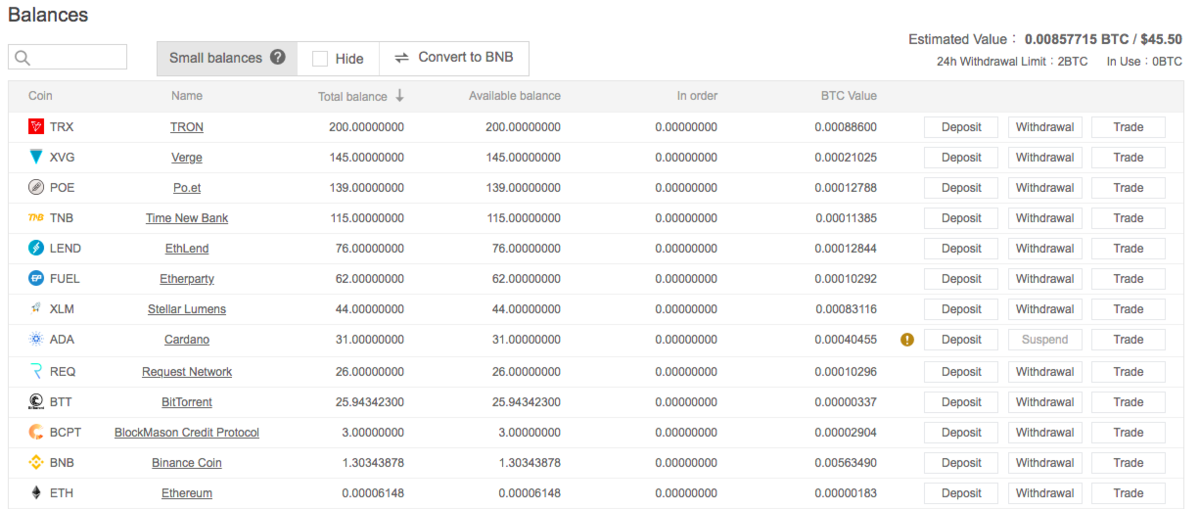Open the Request Network link
Viewport: 1200px width, 509px height.
tap(187, 372)
